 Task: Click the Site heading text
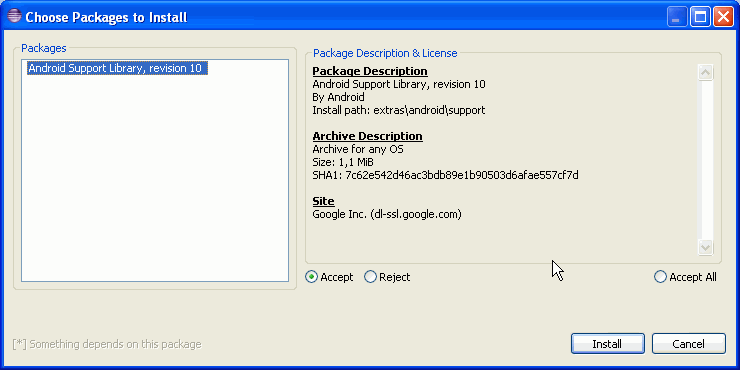pyautogui.click(x=323, y=201)
